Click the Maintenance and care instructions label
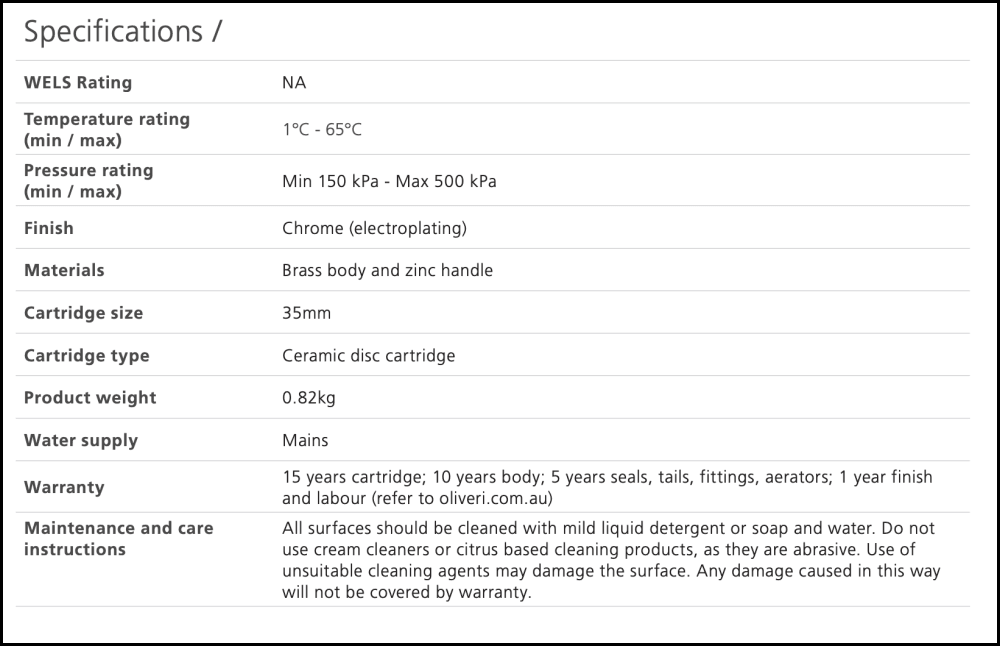The image size is (1000, 646). click(118, 538)
